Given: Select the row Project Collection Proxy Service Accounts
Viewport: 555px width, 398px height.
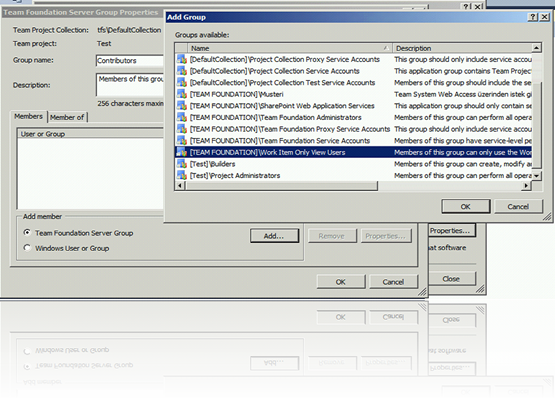Looking at the screenshot, I should pos(353,59).
